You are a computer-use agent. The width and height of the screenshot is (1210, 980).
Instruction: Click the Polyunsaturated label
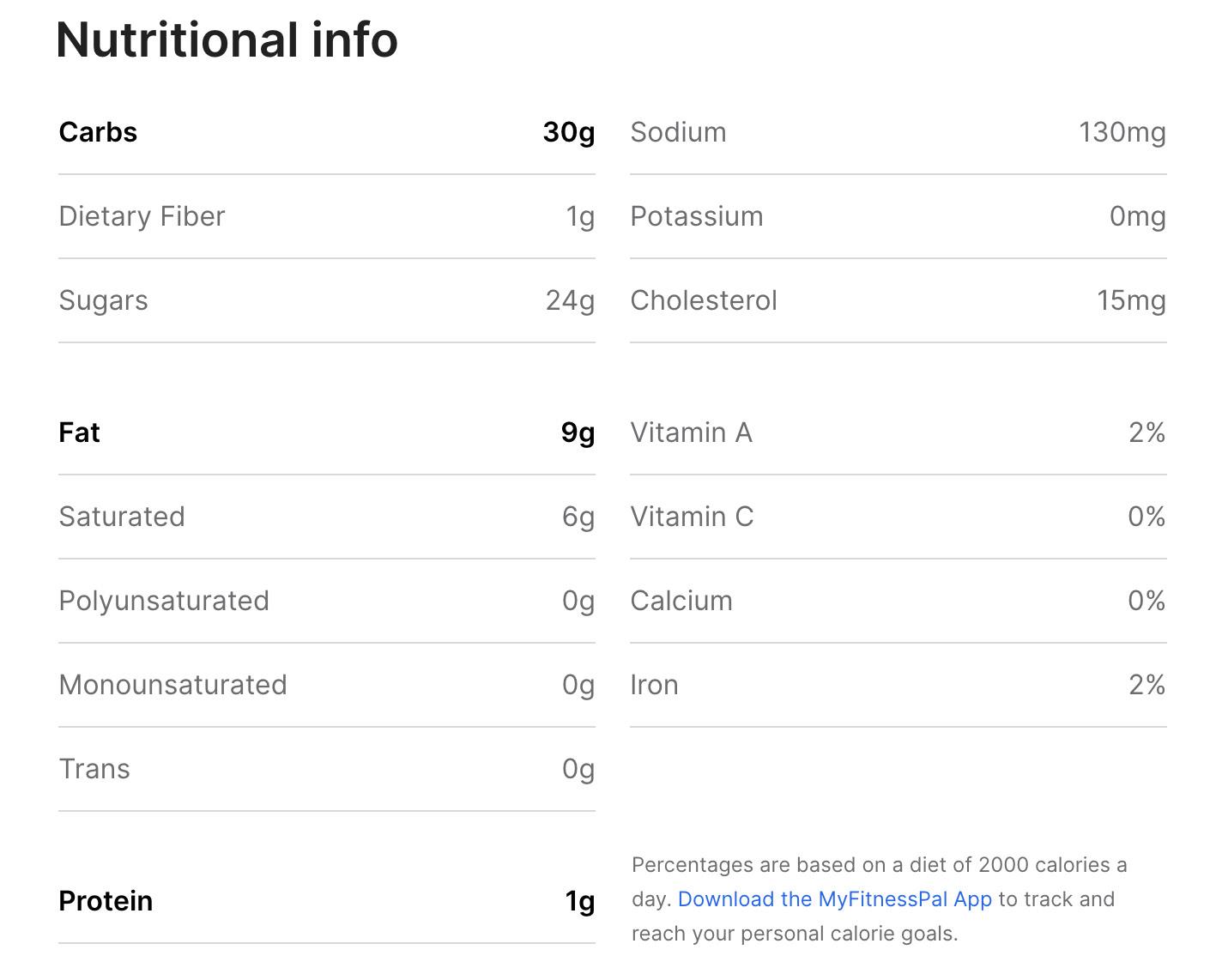(164, 601)
